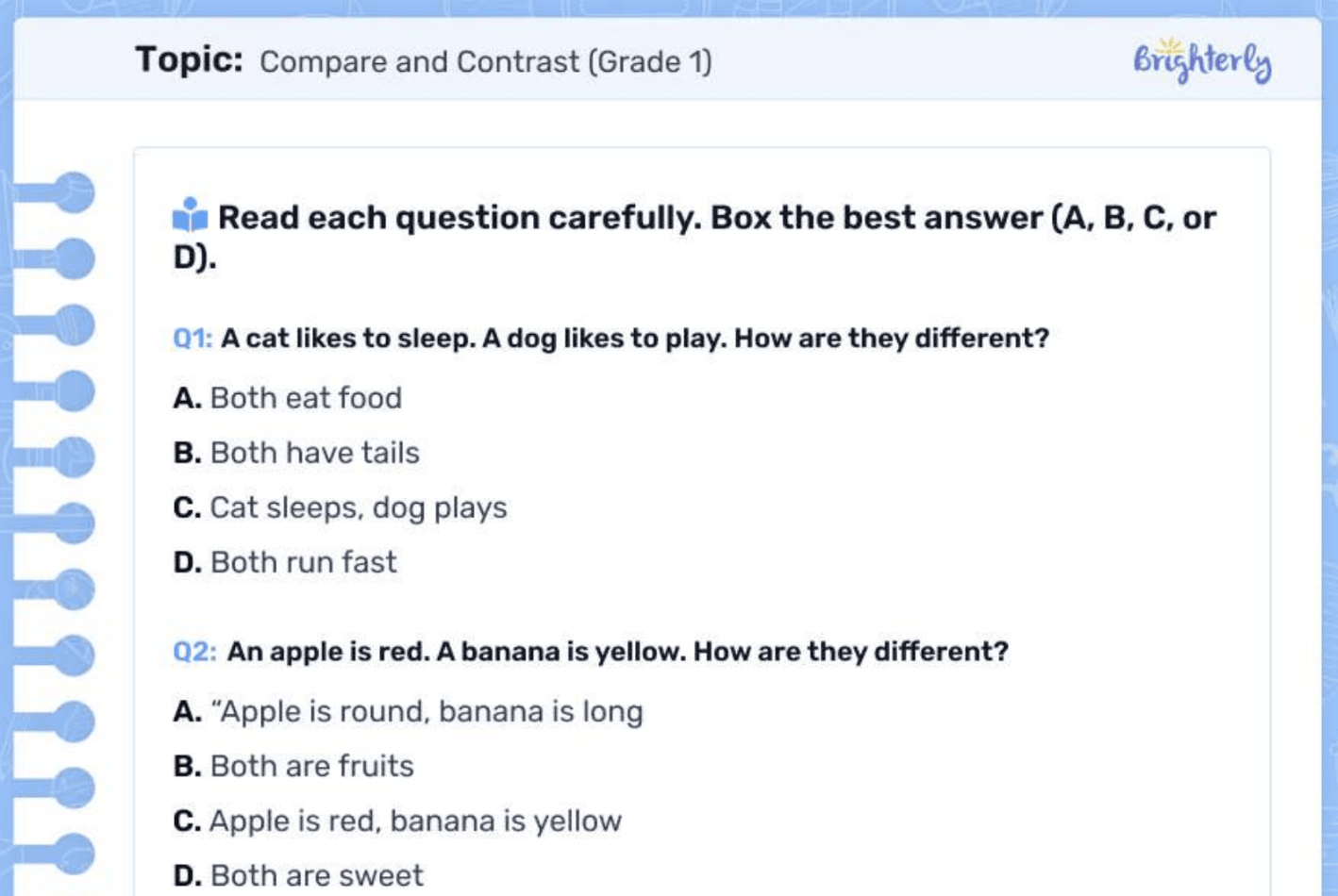This screenshot has width=1338, height=896.
Task: Click the bold 'Topic:' label
Action: [x=189, y=60]
